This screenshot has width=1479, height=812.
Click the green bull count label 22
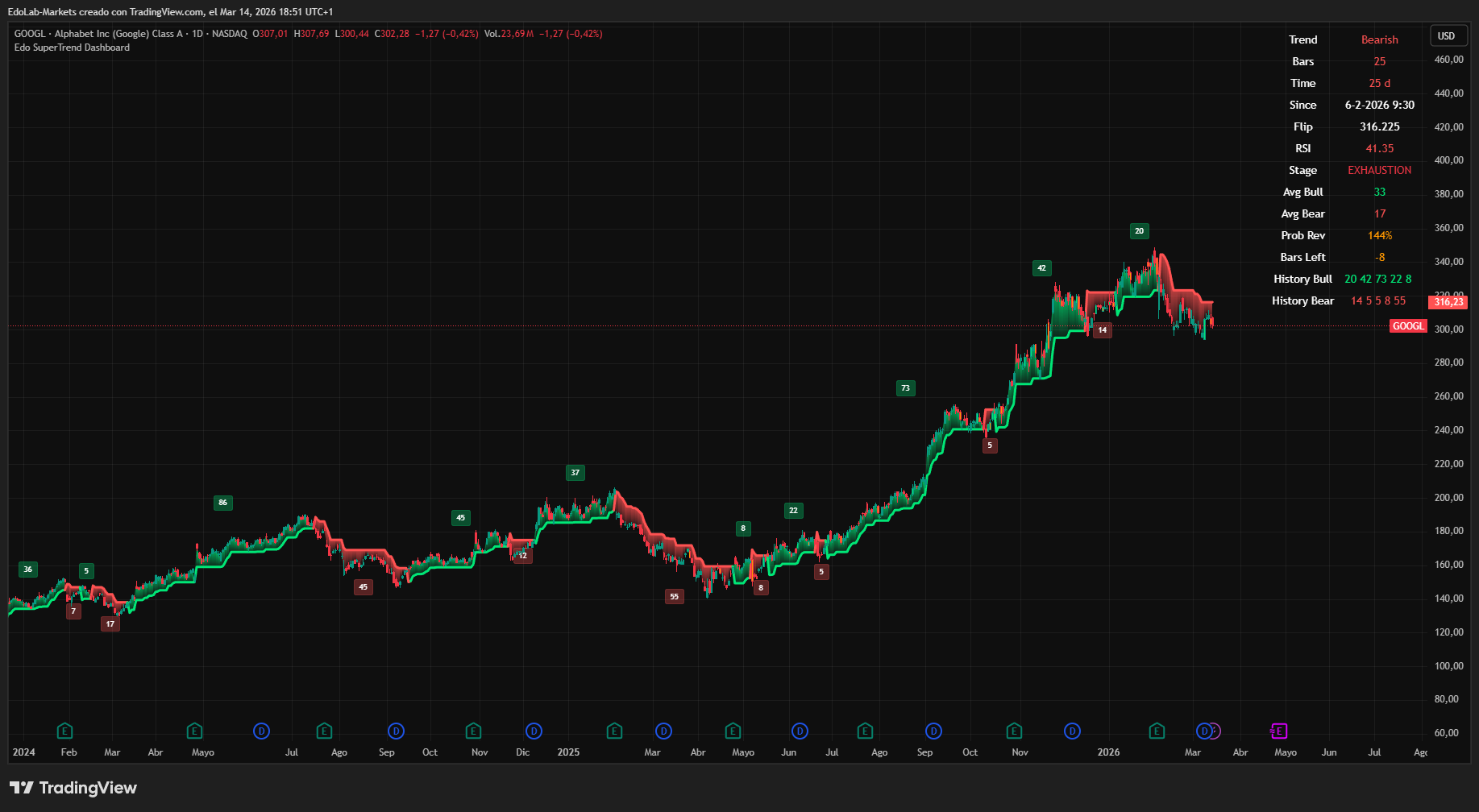coord(794,511)
